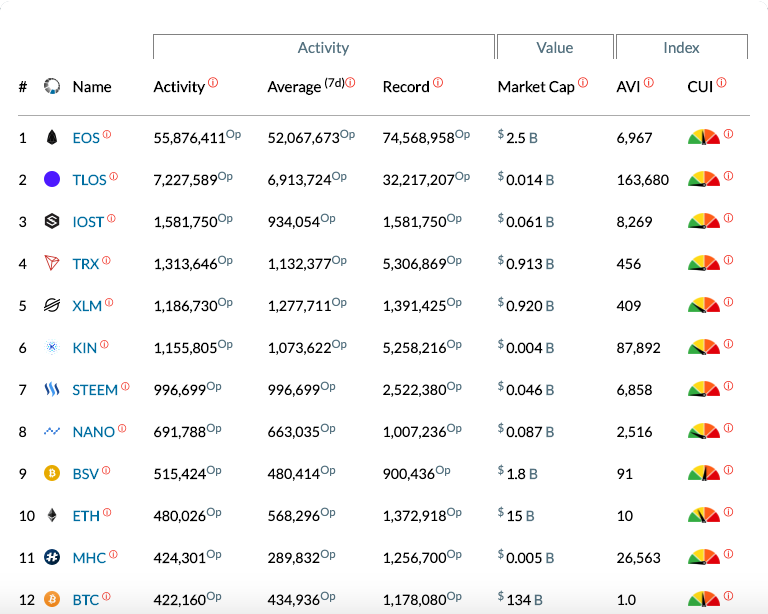Open info icon beside Market Cap header
Screen dimensions: 768x614
tap(583, 82)
